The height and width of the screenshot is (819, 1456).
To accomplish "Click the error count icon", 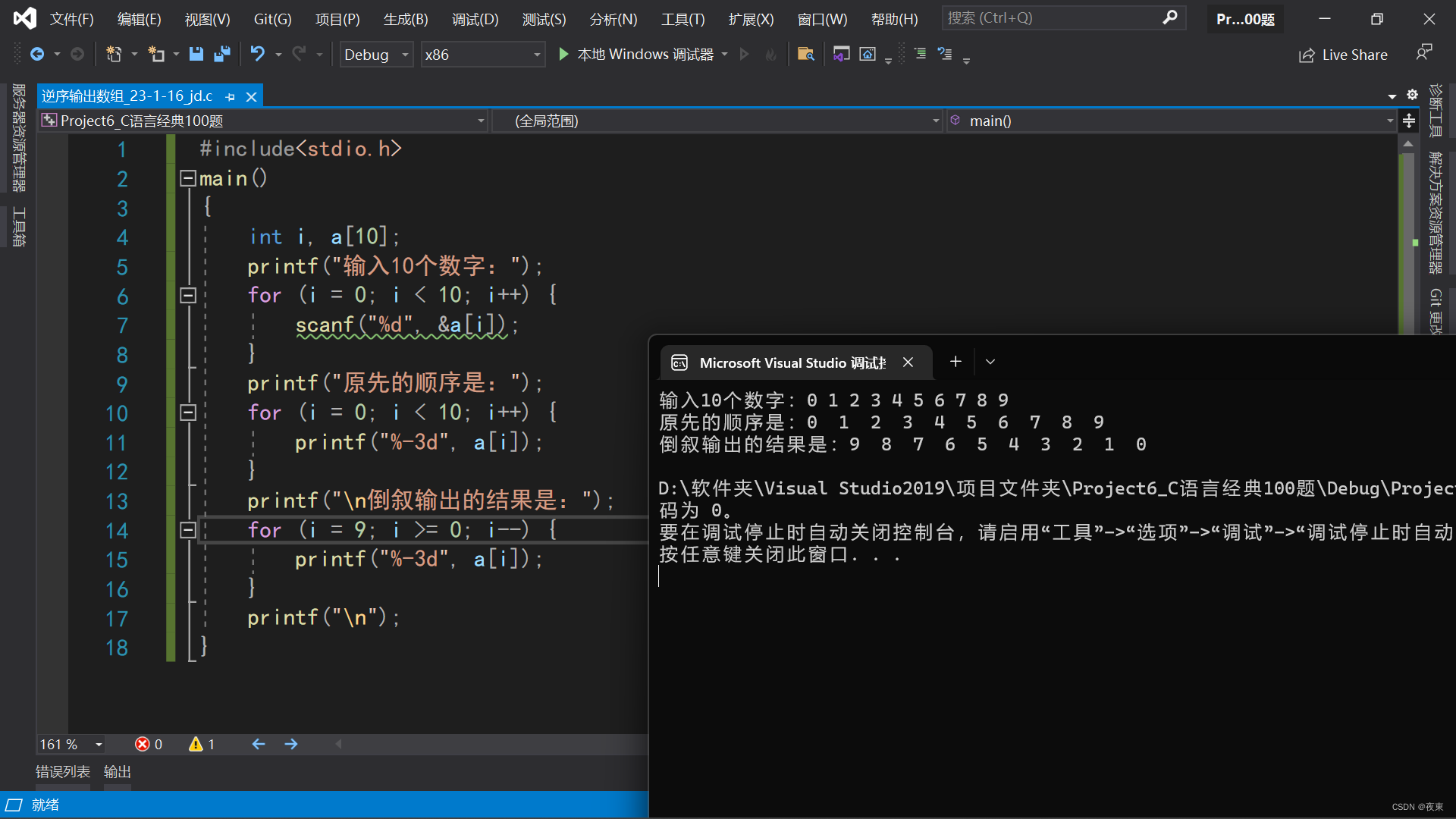I will (x=143, y=744).
